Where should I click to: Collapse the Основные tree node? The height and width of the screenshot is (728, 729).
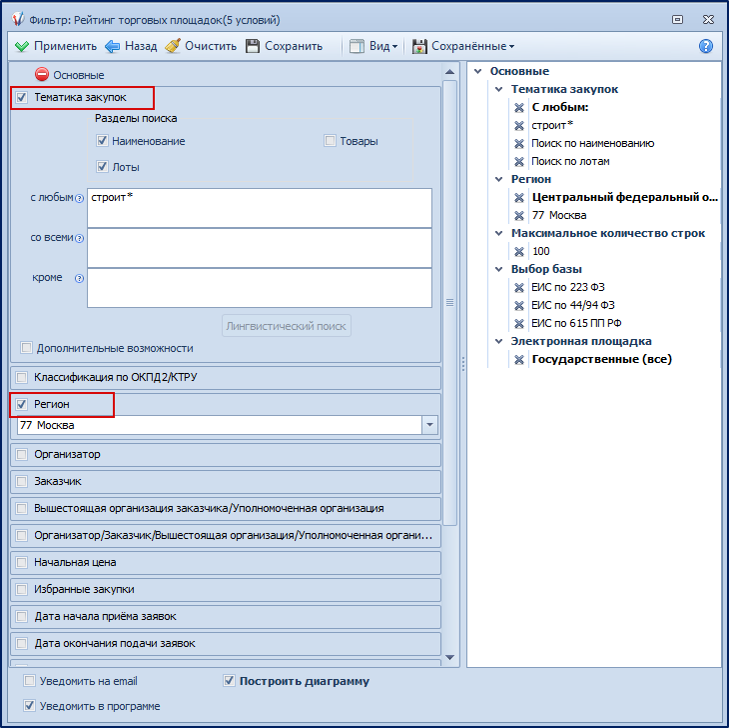(478, 72)
